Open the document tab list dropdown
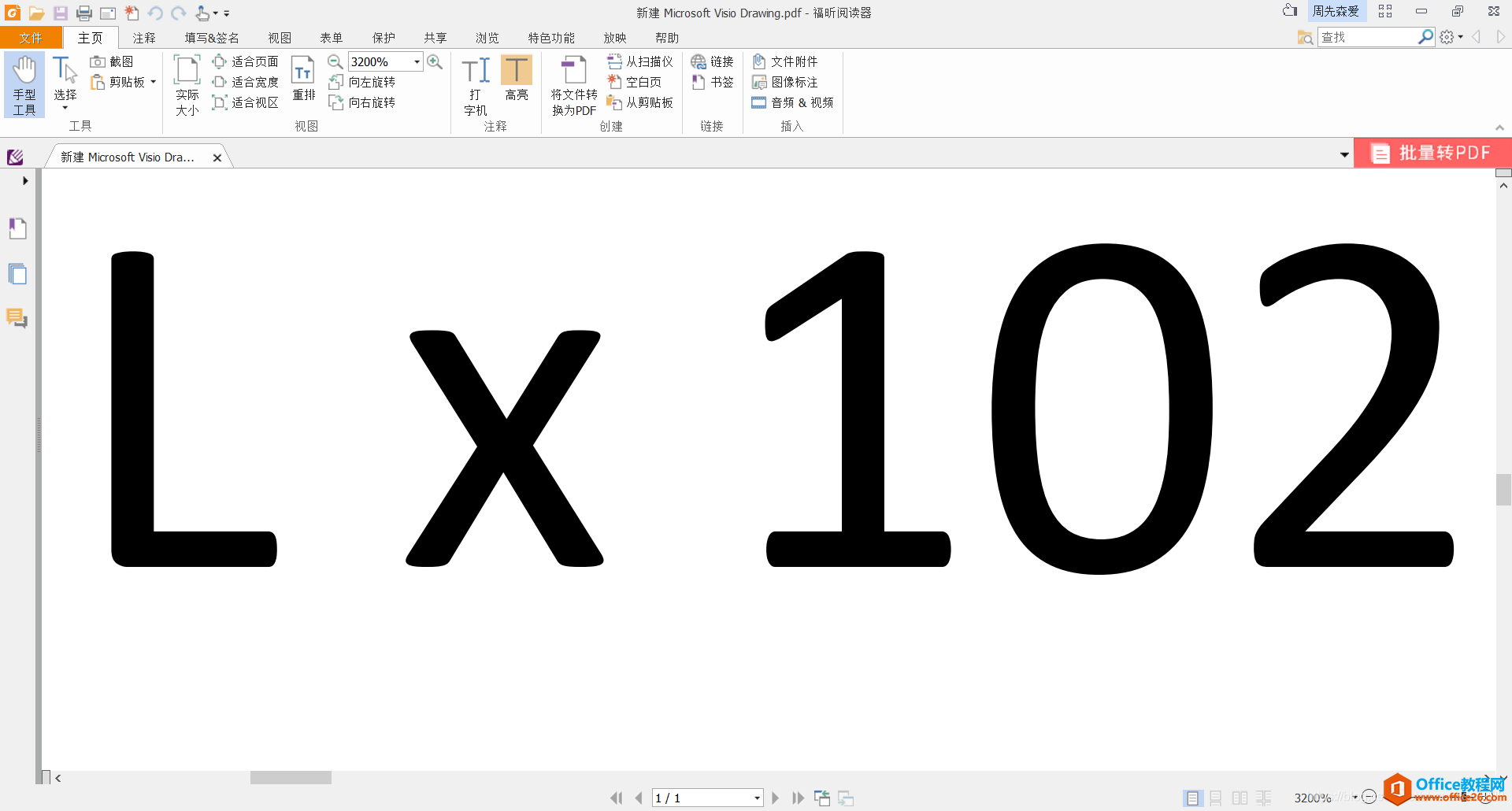 point(1344,155)
